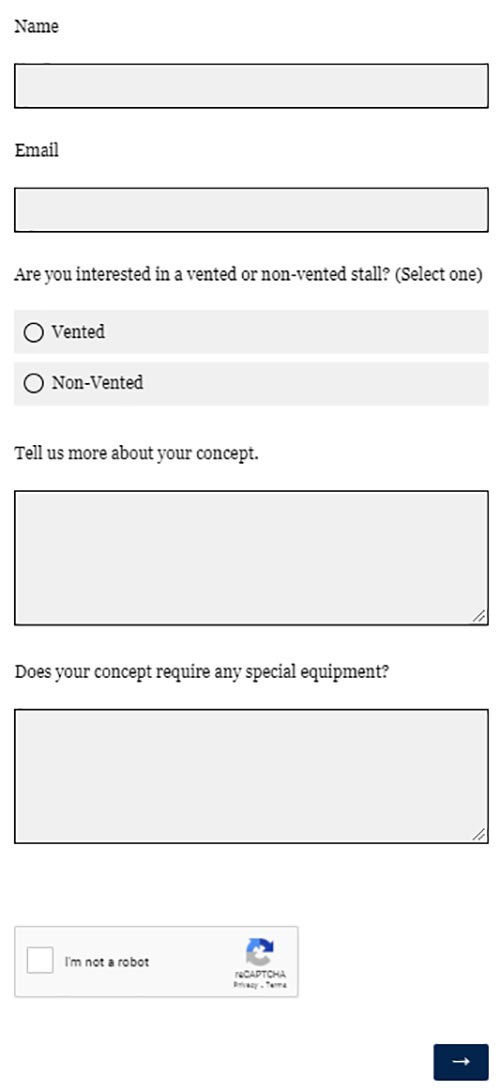Click the special equipment text area
Screen dimensions: 500x1092
[x=251, y=777]
